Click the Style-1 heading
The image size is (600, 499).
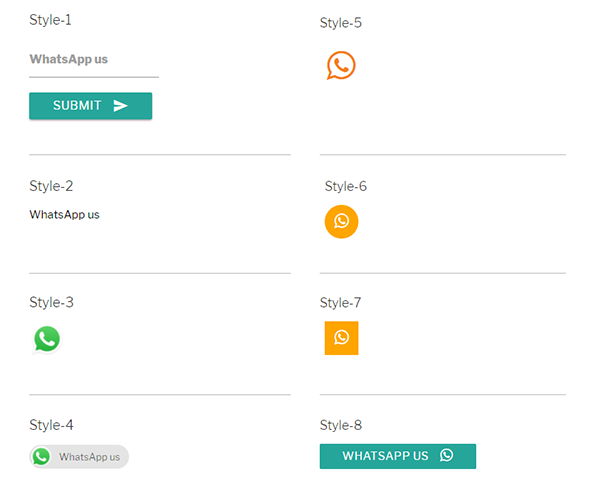click(x=50, y=20)
